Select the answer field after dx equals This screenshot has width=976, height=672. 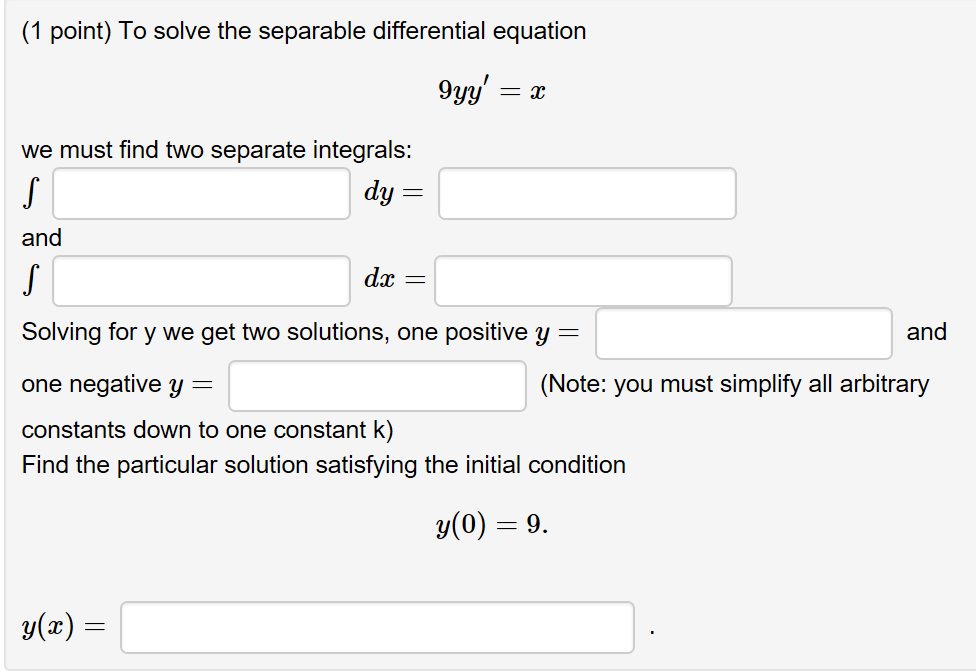pos(582,281)
